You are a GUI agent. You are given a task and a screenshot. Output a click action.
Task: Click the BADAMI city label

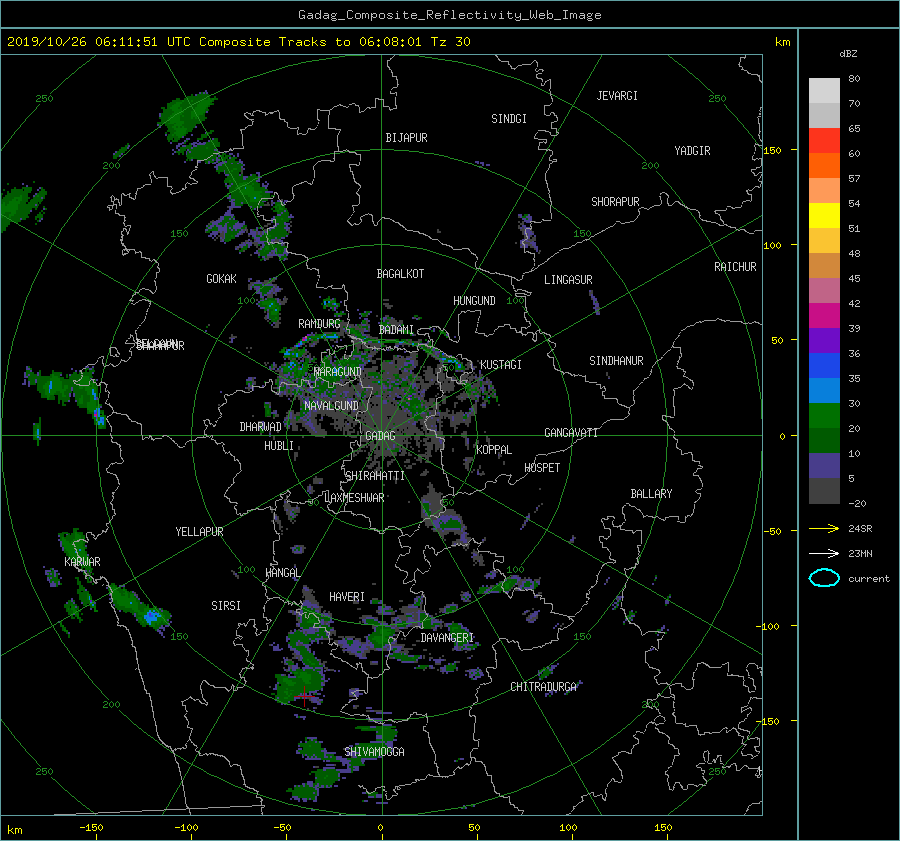point(396,330)
